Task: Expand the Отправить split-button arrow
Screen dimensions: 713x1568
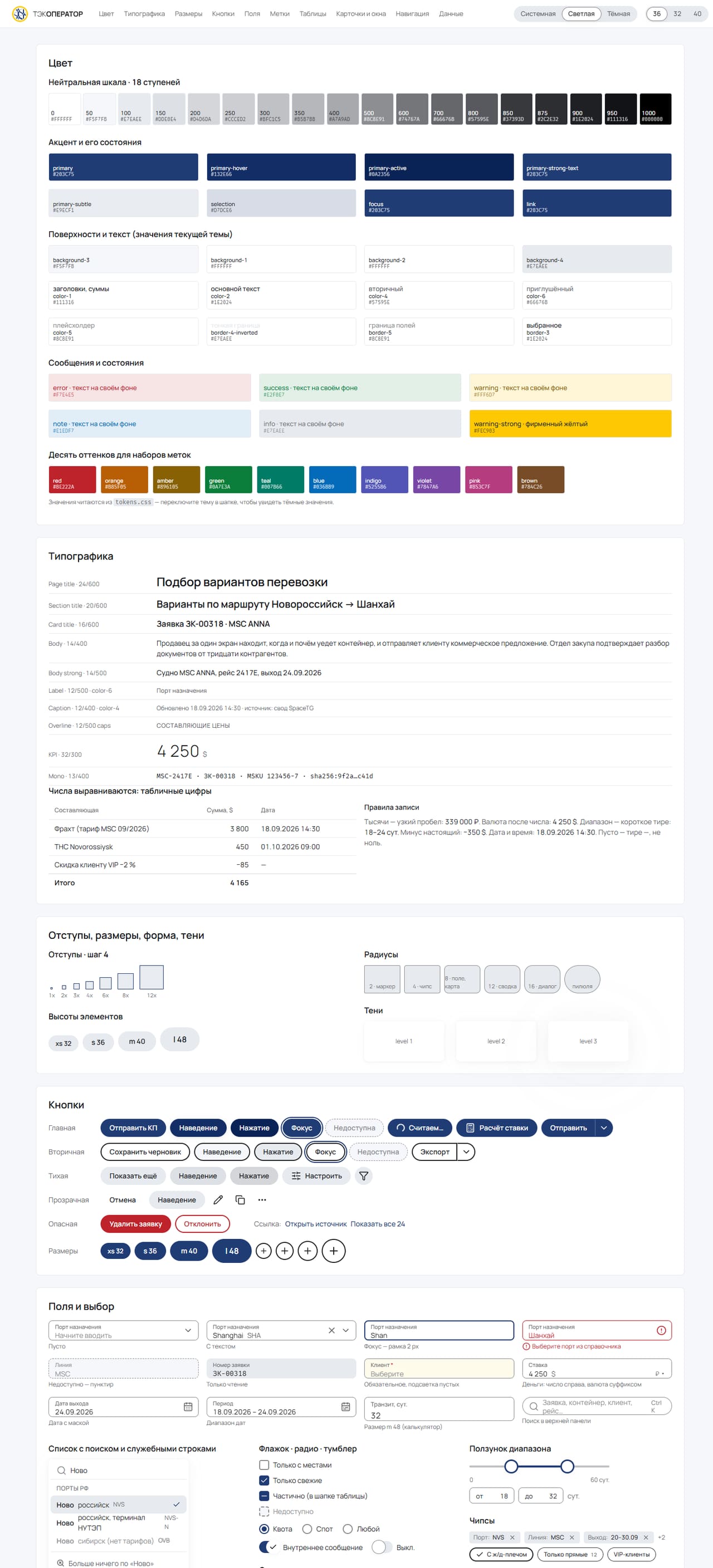Action: coord(603,1128)
